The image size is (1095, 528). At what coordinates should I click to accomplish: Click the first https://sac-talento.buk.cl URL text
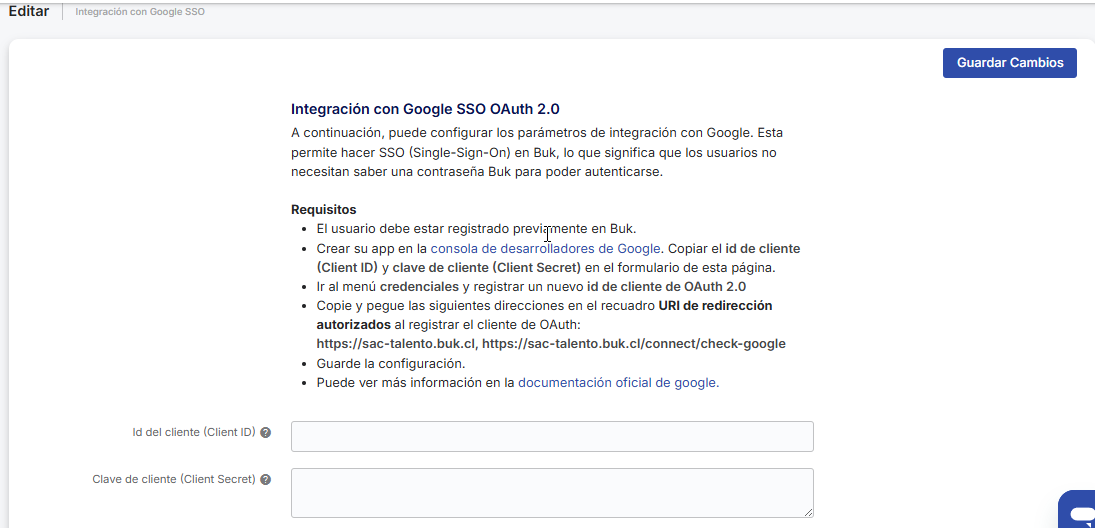click(x=396, y=344)
